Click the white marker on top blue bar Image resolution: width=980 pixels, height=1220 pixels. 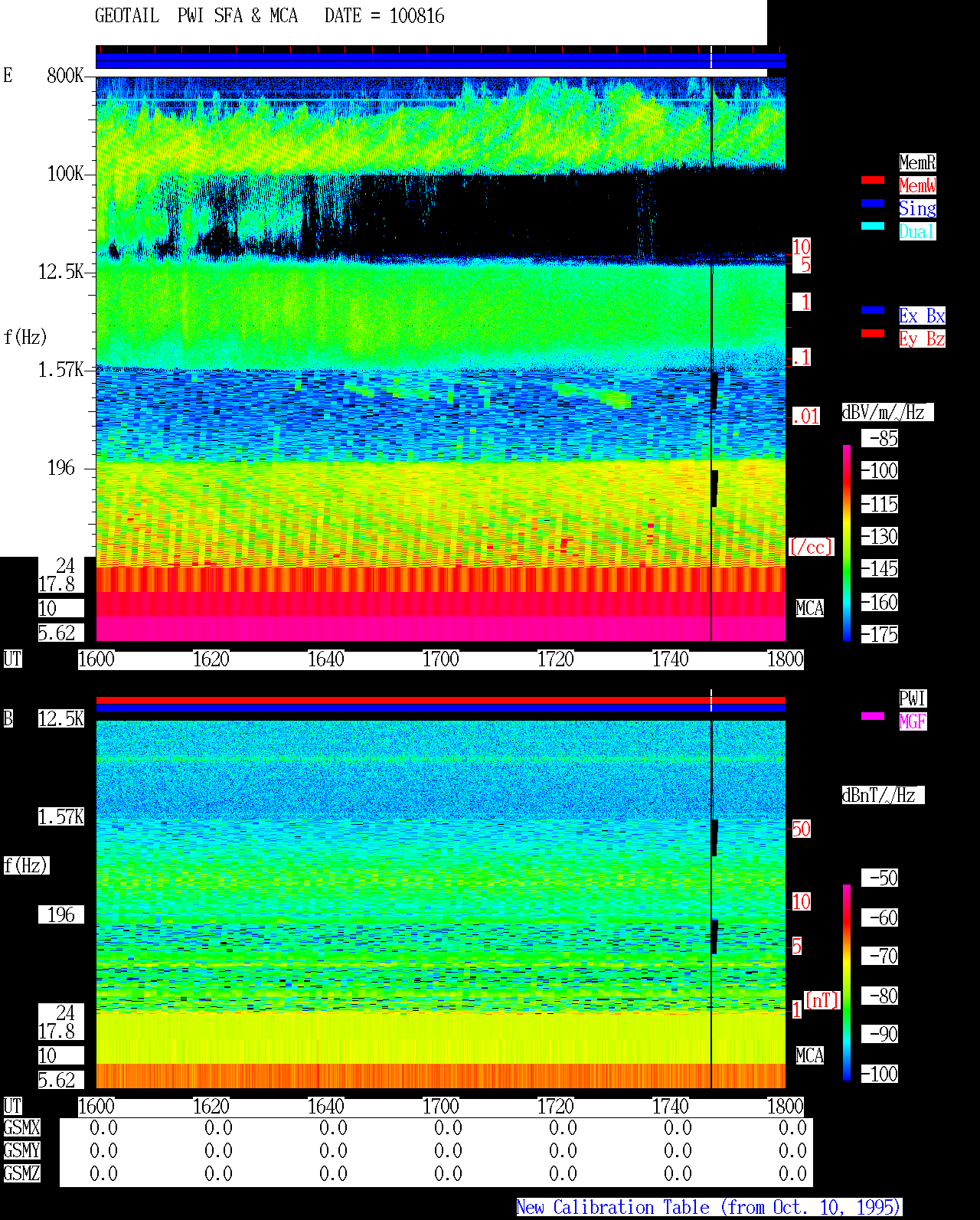[x=711, y=61]
